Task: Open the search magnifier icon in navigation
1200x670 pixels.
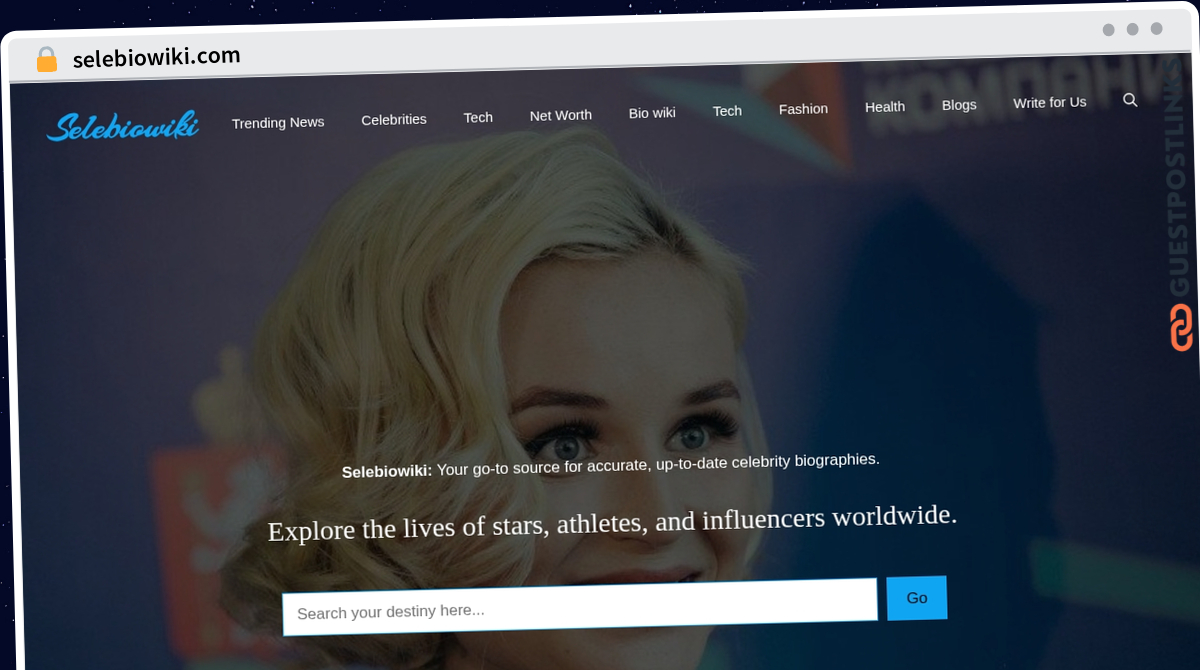Action: [x=1130, y=100]
